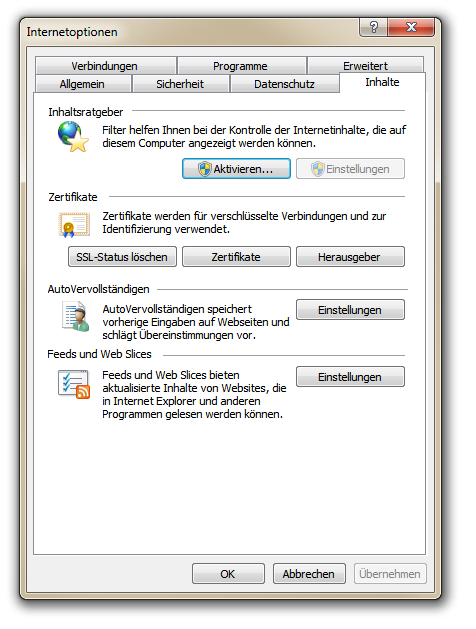Click the Abbrechen button
Screen dimensions: 476x629
tap(309, 574)
